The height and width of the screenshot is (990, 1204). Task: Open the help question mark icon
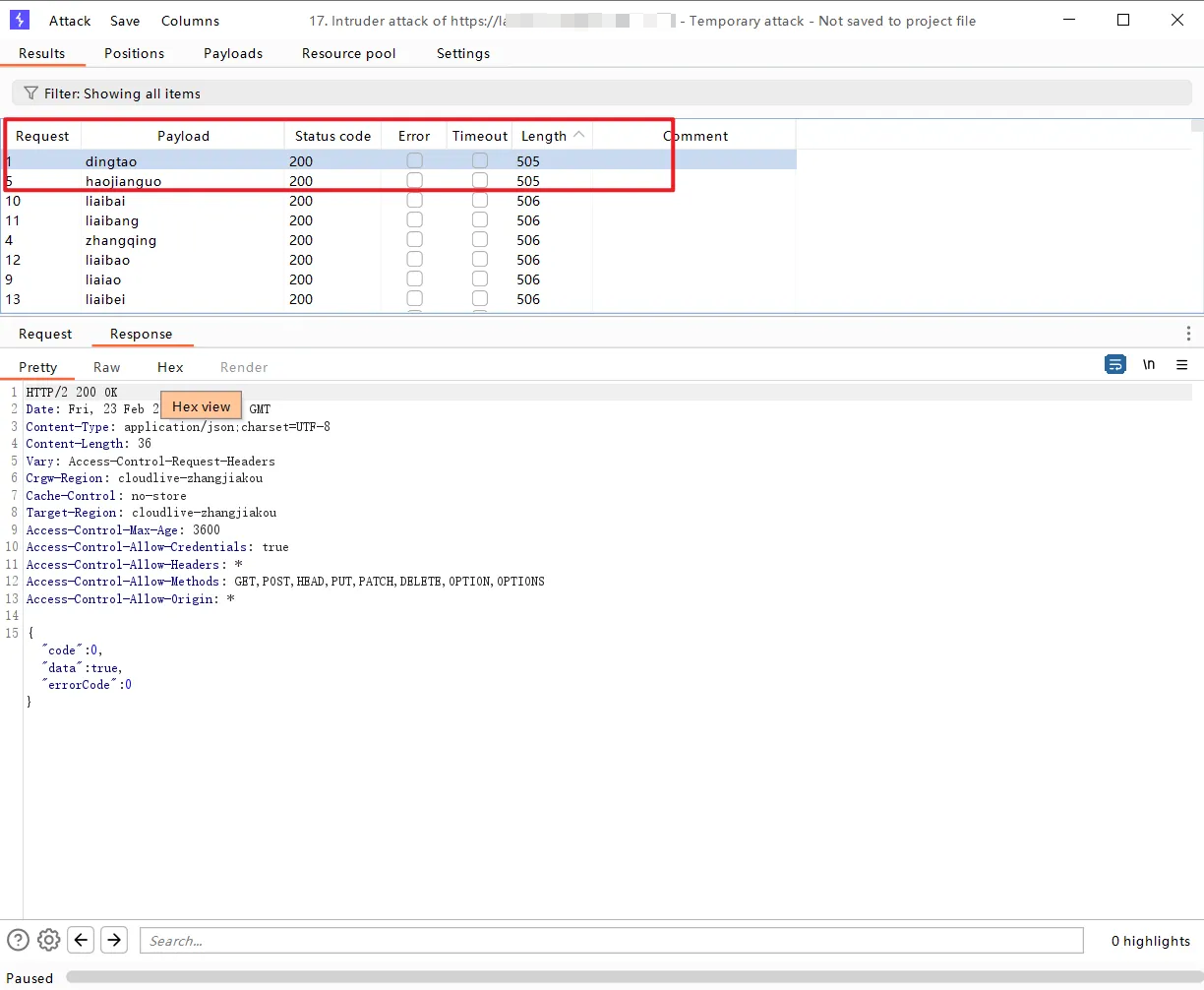pos(18,940)
